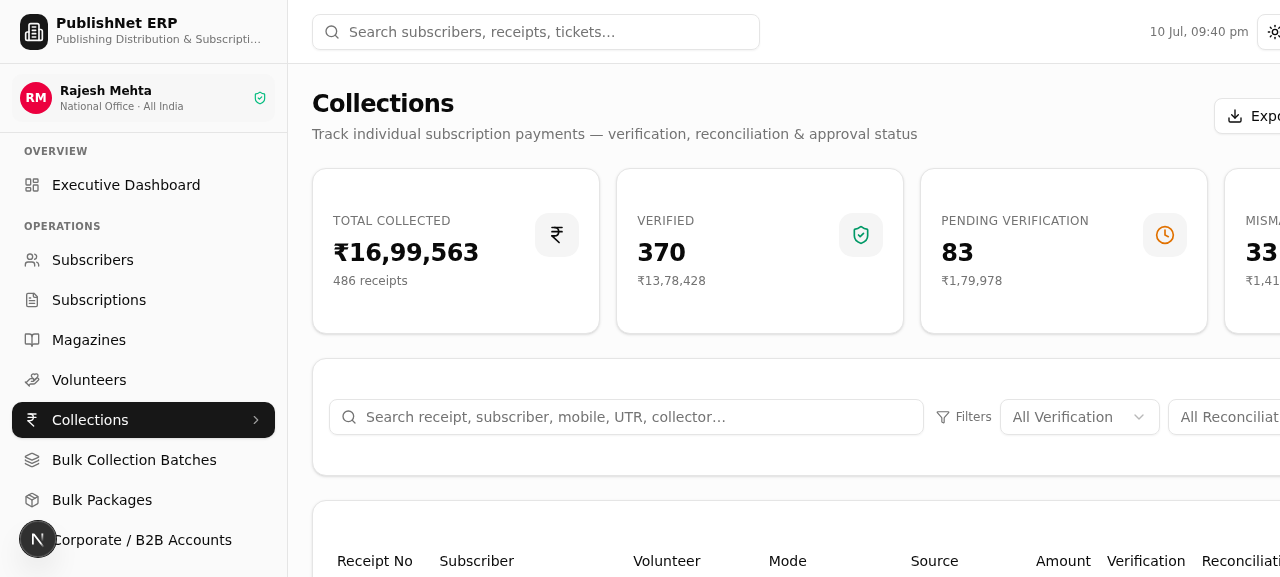Click the Amount column header
This screenshot has height=577, width=1280.
pos(1063,561)
